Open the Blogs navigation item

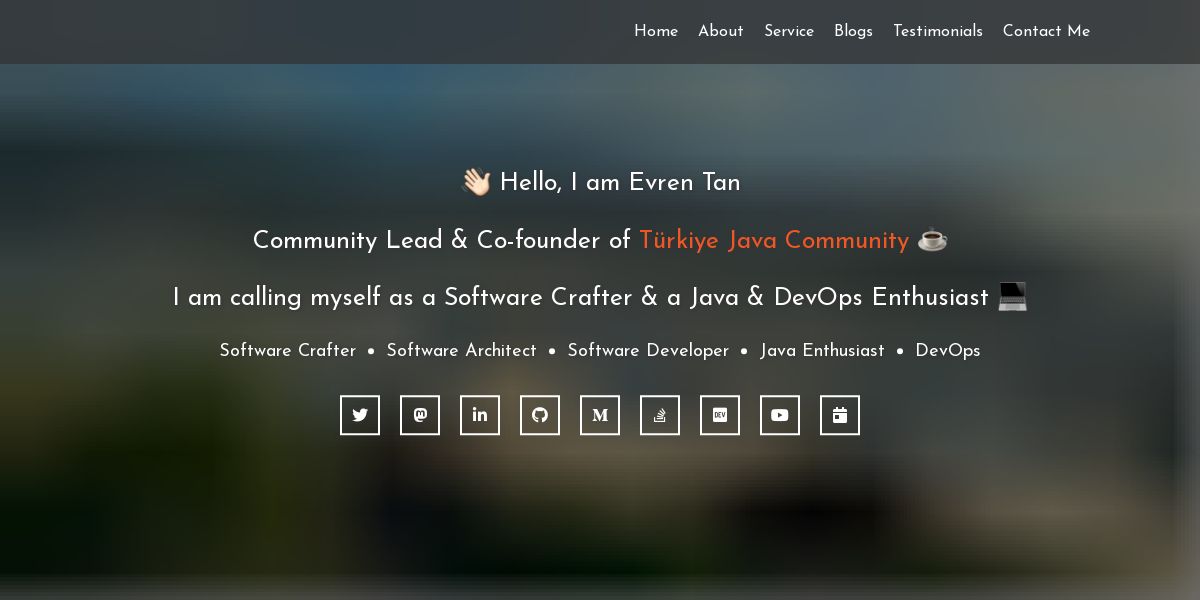coord(853,31)
